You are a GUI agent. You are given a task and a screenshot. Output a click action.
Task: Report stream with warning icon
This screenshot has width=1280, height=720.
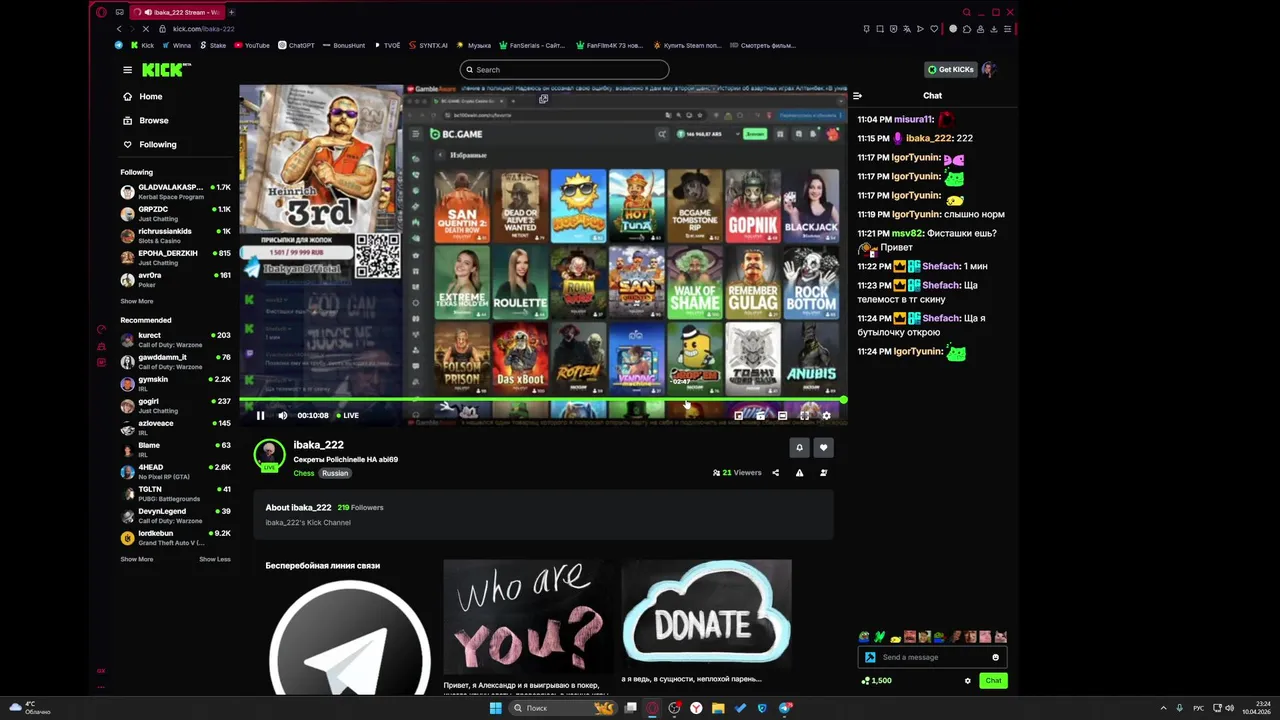799,473
